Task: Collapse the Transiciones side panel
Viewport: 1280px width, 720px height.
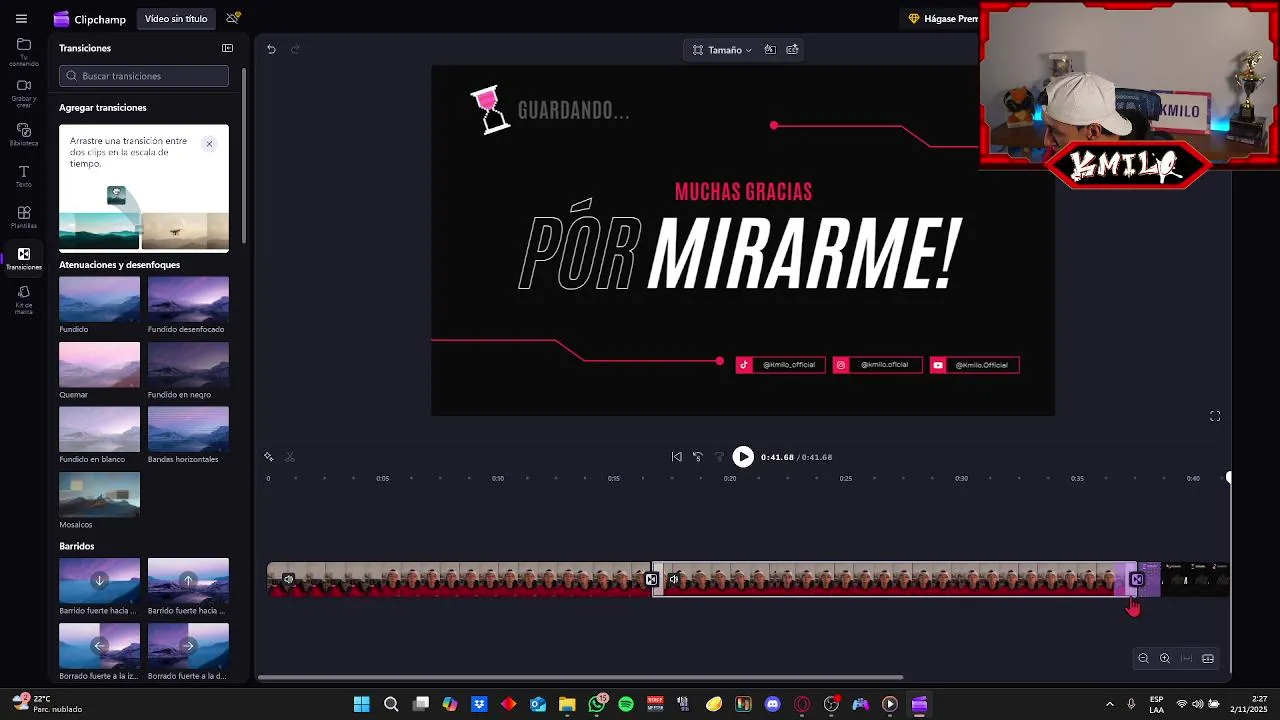Action: click(x=227, y=48)
